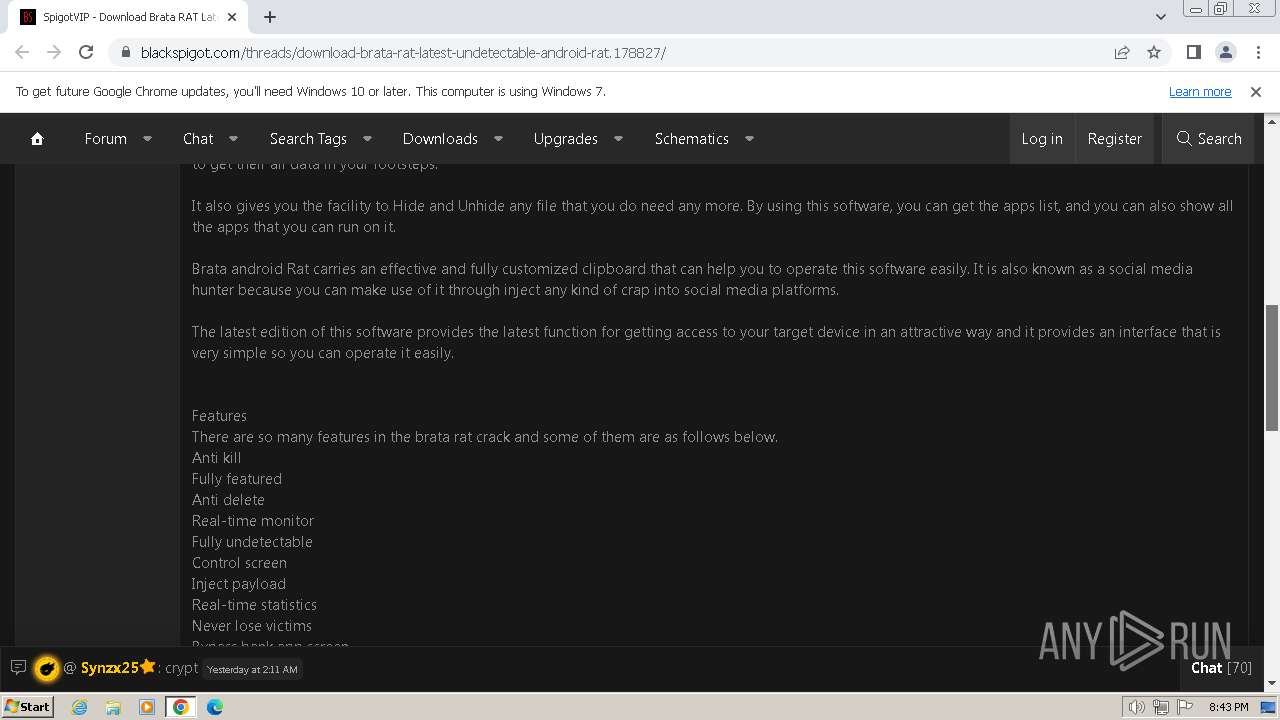
Task: Click the 'Anti kill' feature text
Action: coord(216,458)
